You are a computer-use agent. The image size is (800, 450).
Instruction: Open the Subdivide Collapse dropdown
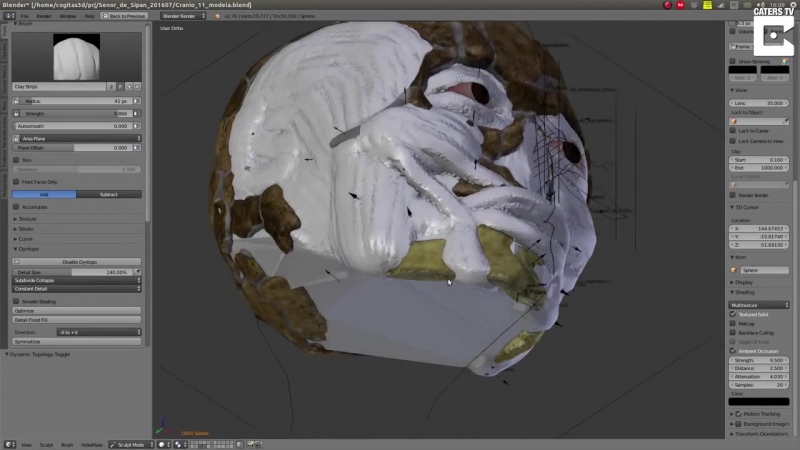pyautogui.click(x=77, y=281)
